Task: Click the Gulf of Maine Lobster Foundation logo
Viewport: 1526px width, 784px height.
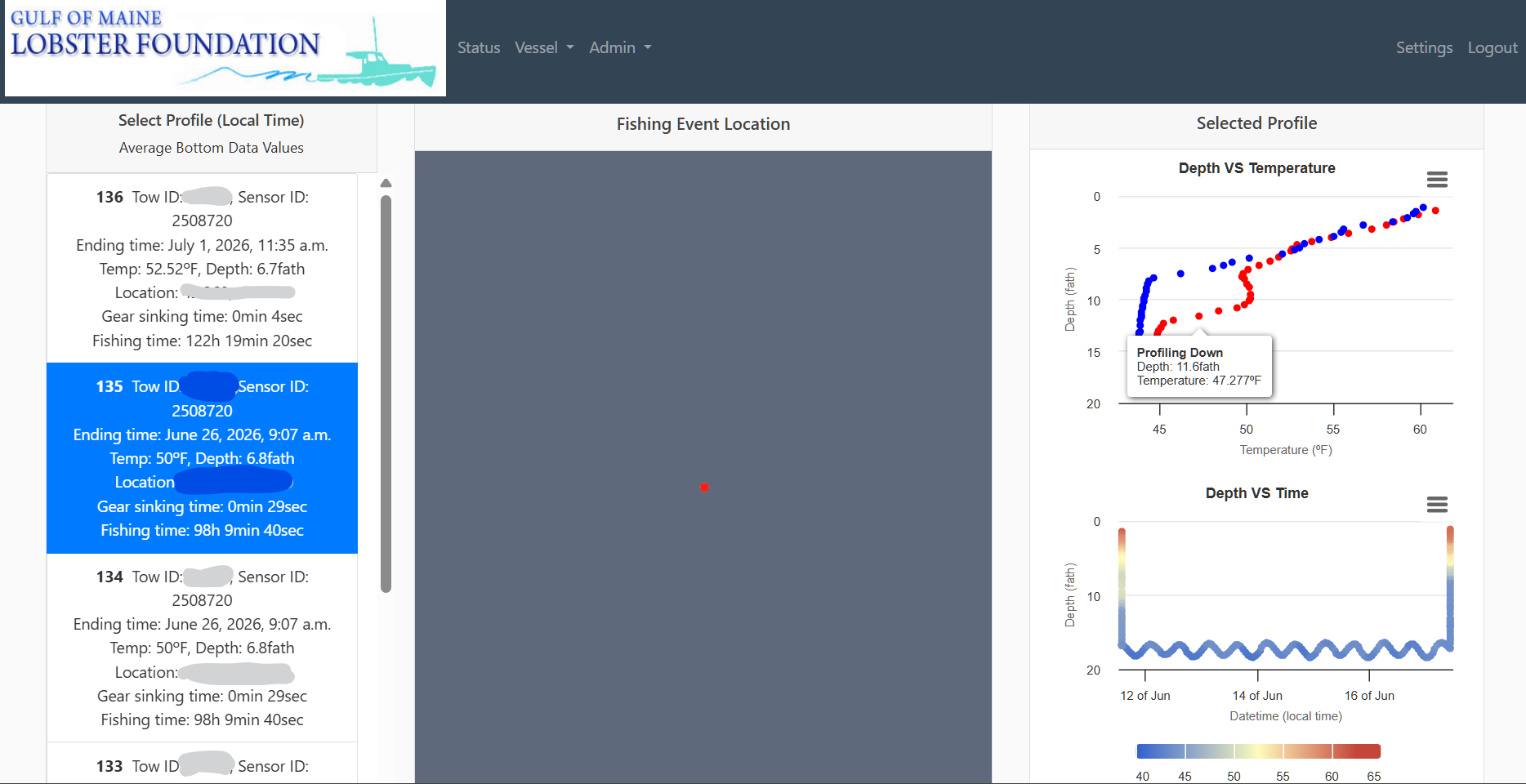Action: point(225,48)
